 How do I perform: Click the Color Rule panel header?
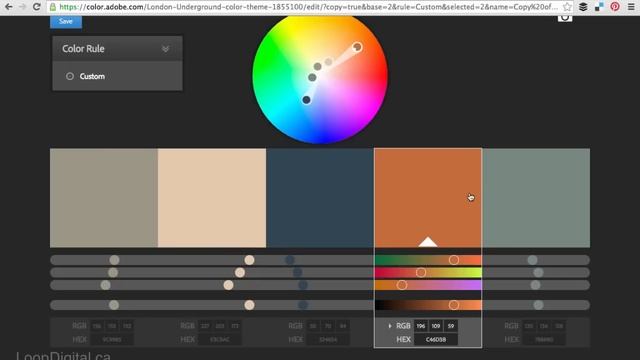(x=117, y=49)
